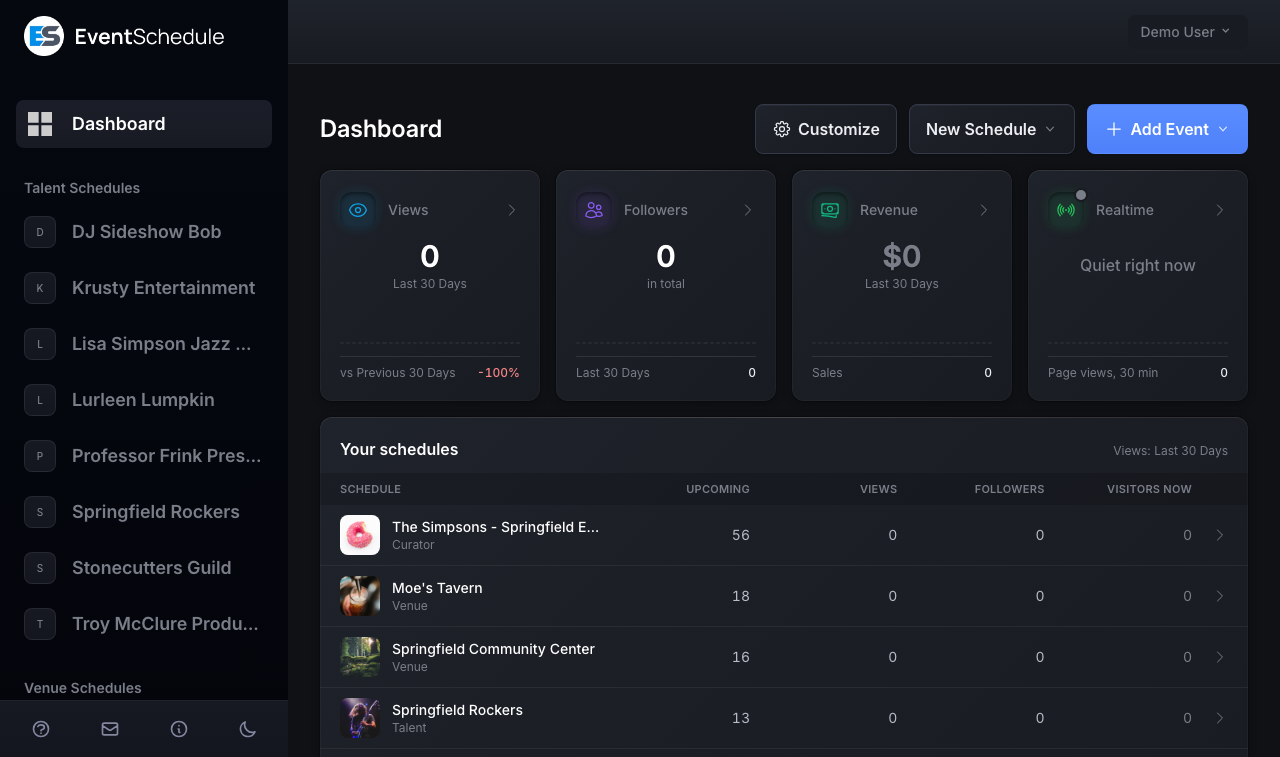Click the 'Your schedules' heading

(x=399, y=449)
